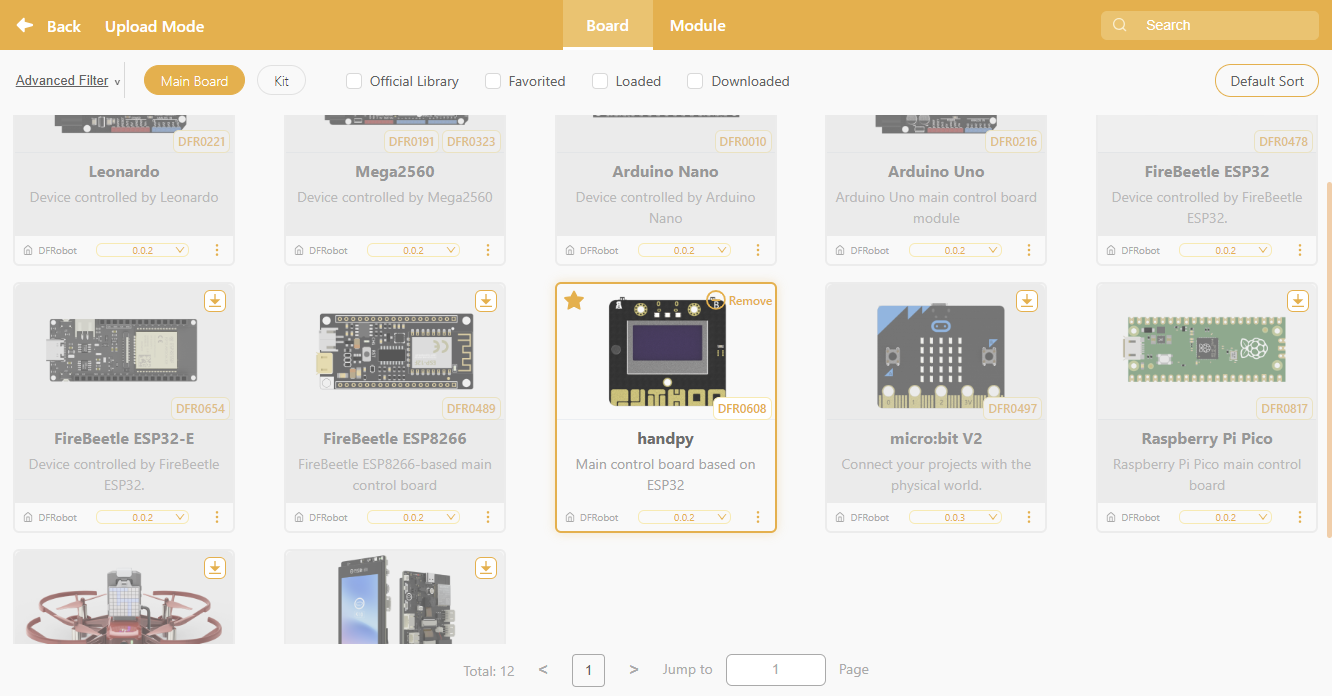The width and height of the screenshot is (1332, 696).
Task: Open Arduino Uno version dropdown
Action: coord(955,250)
